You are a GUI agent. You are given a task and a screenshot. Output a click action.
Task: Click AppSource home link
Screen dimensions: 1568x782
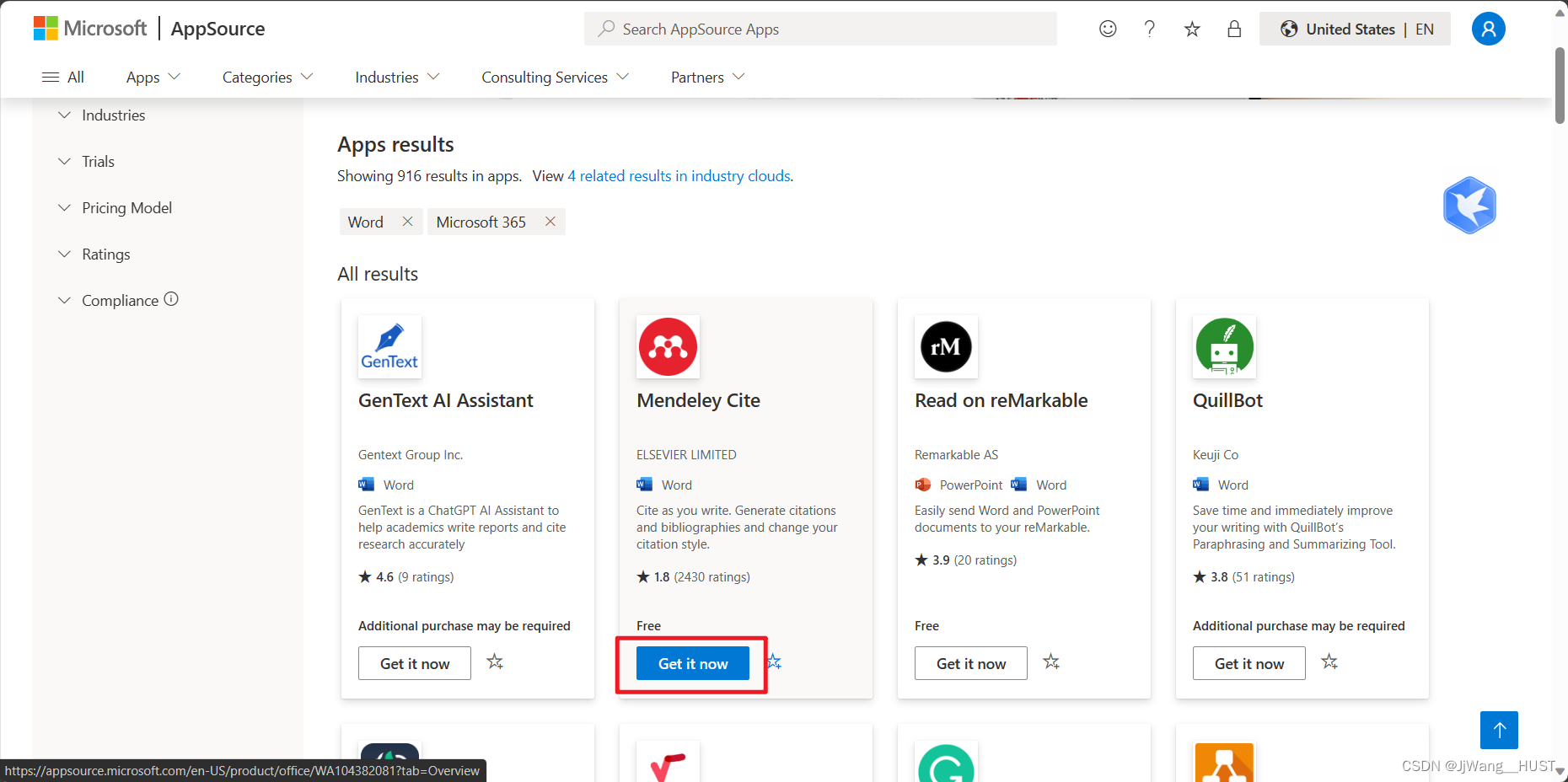pos(217,29)
